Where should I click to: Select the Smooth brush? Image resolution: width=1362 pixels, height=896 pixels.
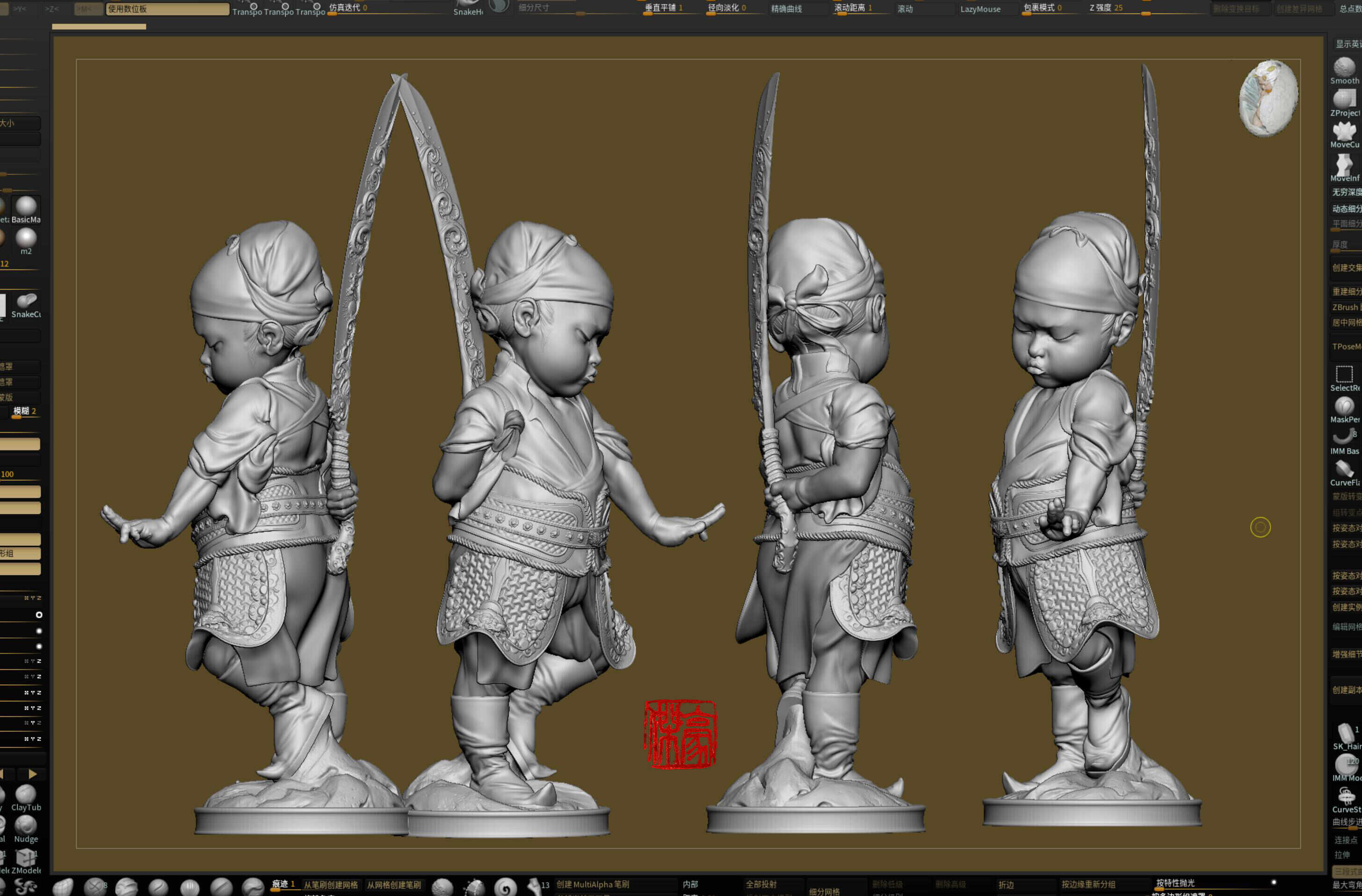pos(1344,71)
